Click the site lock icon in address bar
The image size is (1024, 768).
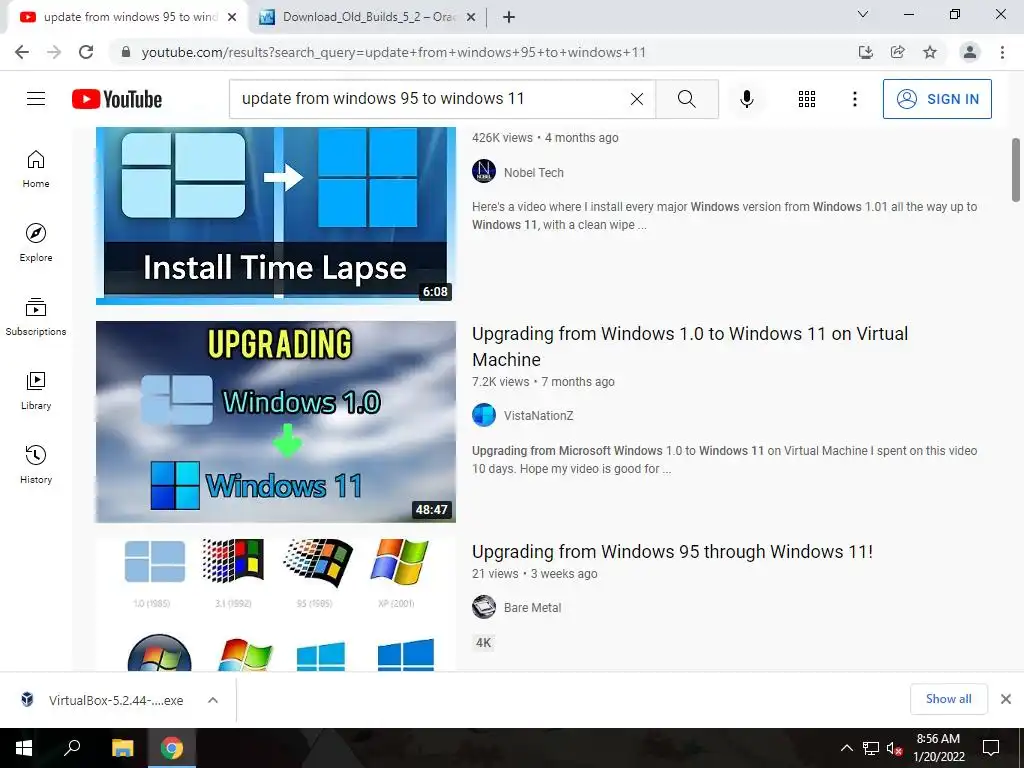[x=126, y=52]
